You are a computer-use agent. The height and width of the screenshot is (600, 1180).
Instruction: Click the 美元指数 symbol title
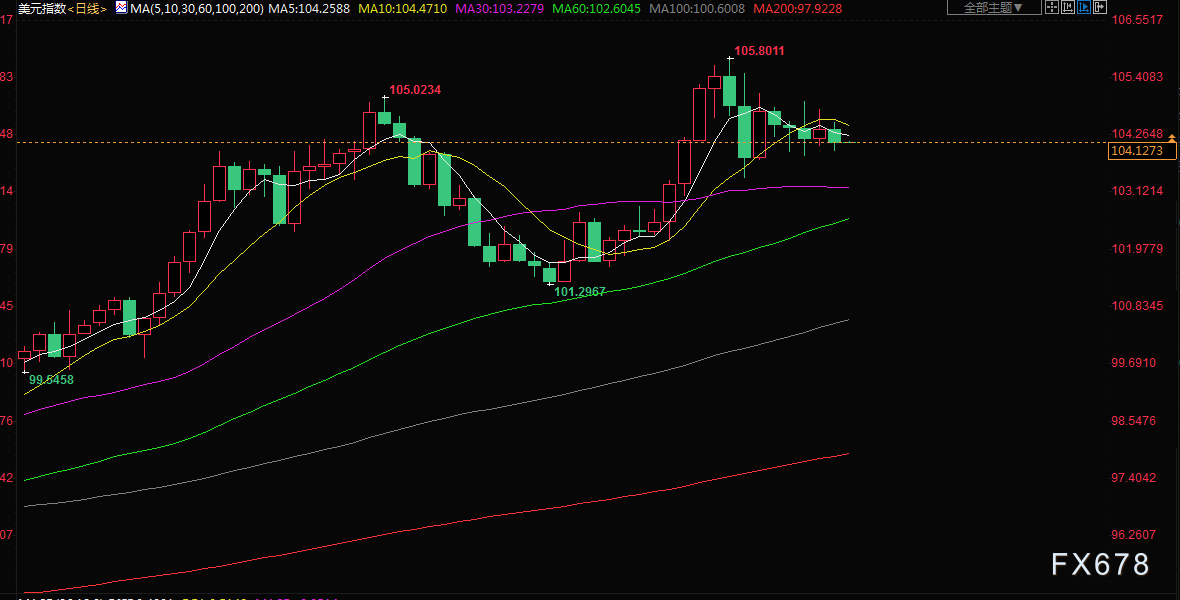coord(42,8)
